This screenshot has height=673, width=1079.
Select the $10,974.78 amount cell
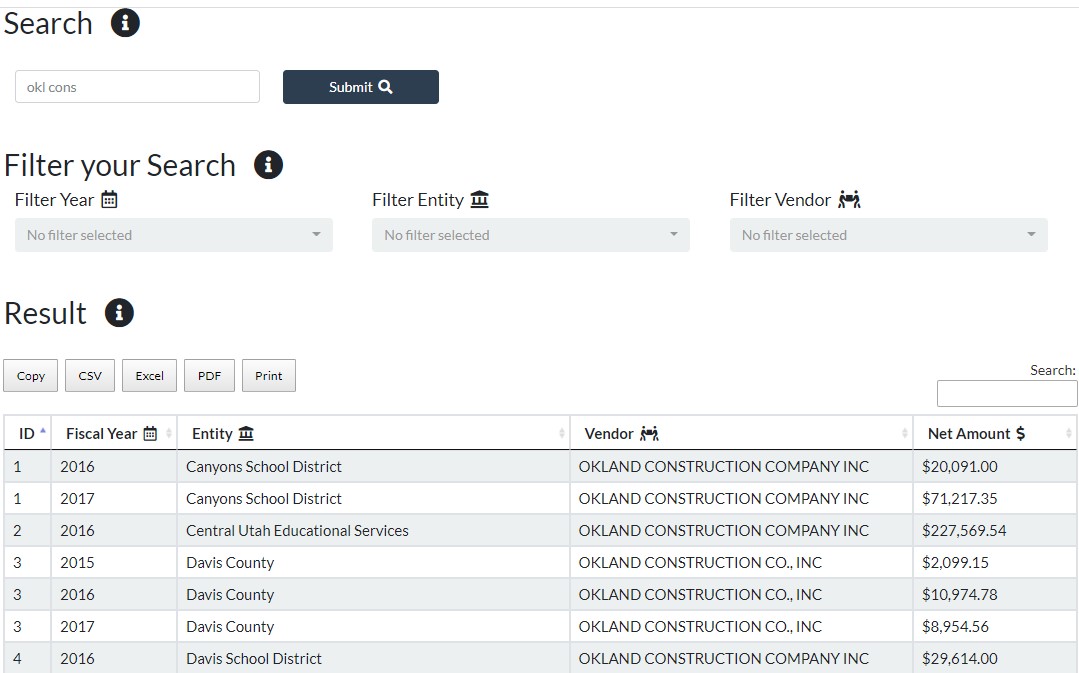click(995, 595)
